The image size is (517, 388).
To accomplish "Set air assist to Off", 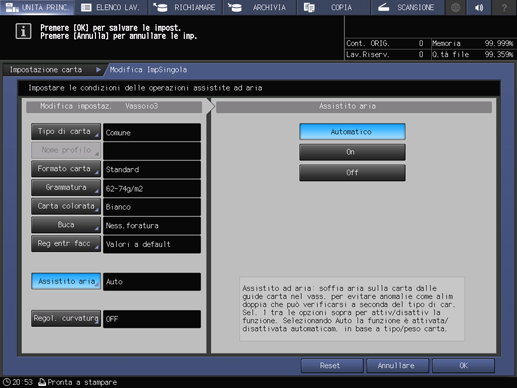I will click(x=352, y=173).
